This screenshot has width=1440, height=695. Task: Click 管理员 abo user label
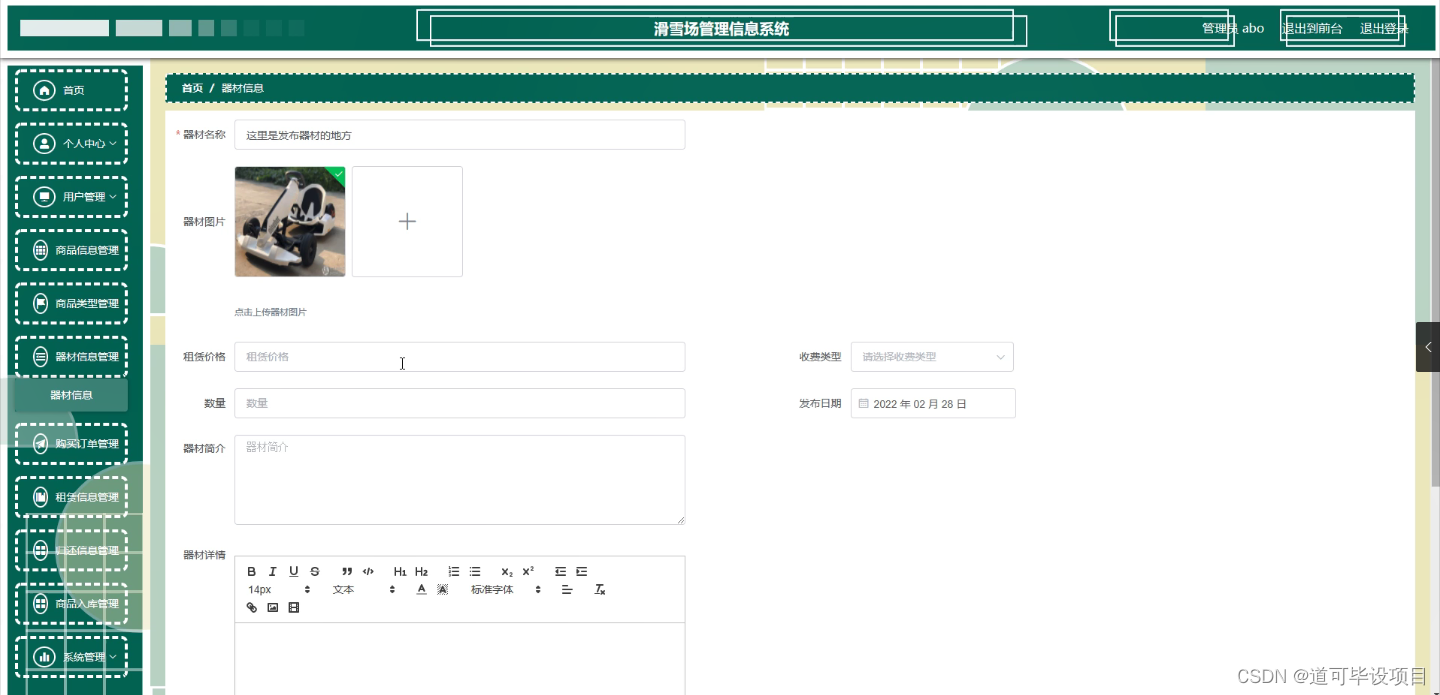click(x=1232, y=28)
